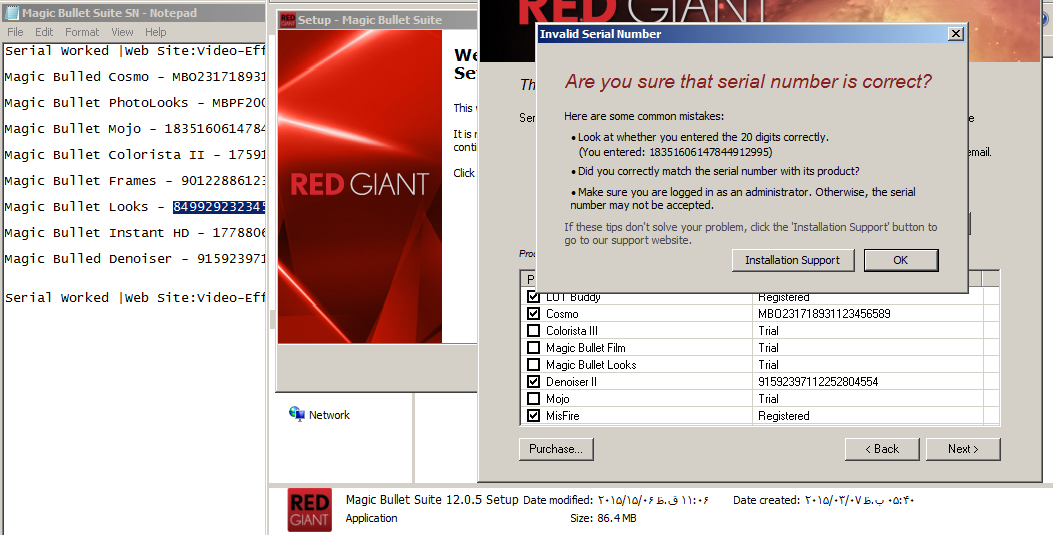Open the Help menu in Notepad
The width and height of the screenshot is (1053, 535).
pos(155,32)
